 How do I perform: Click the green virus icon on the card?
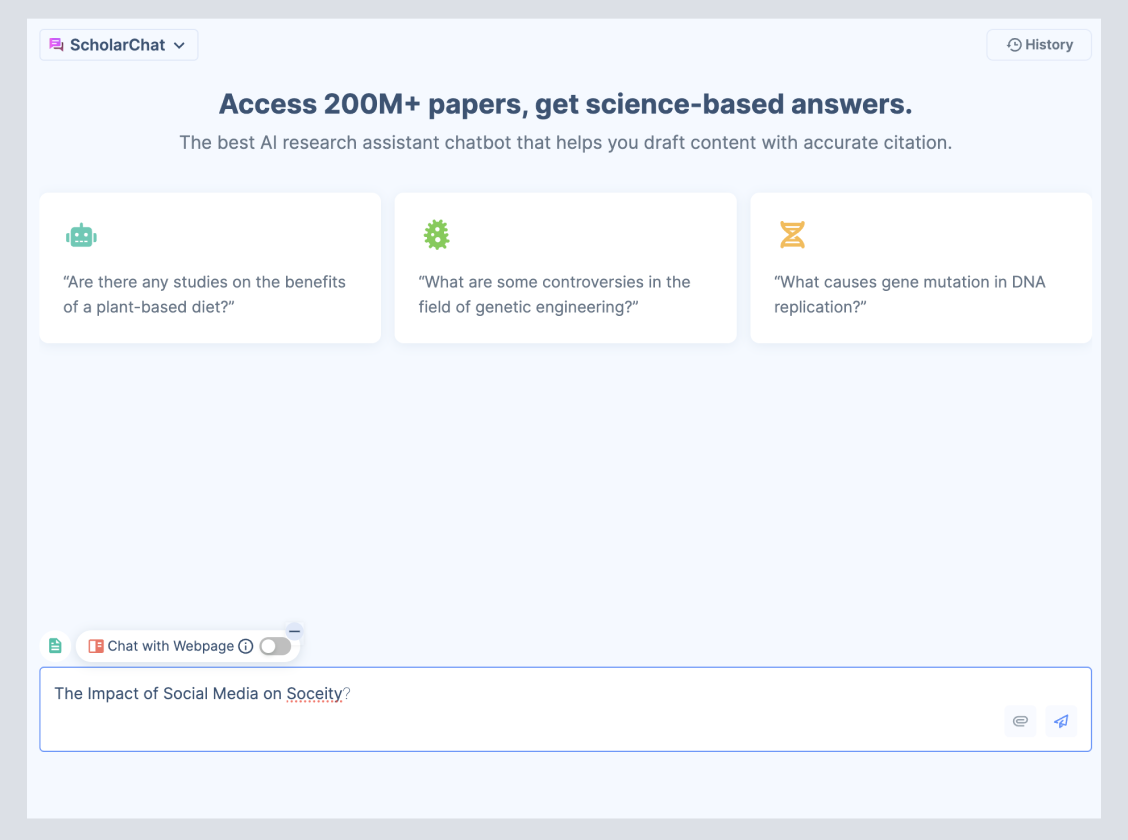point(436,234)
